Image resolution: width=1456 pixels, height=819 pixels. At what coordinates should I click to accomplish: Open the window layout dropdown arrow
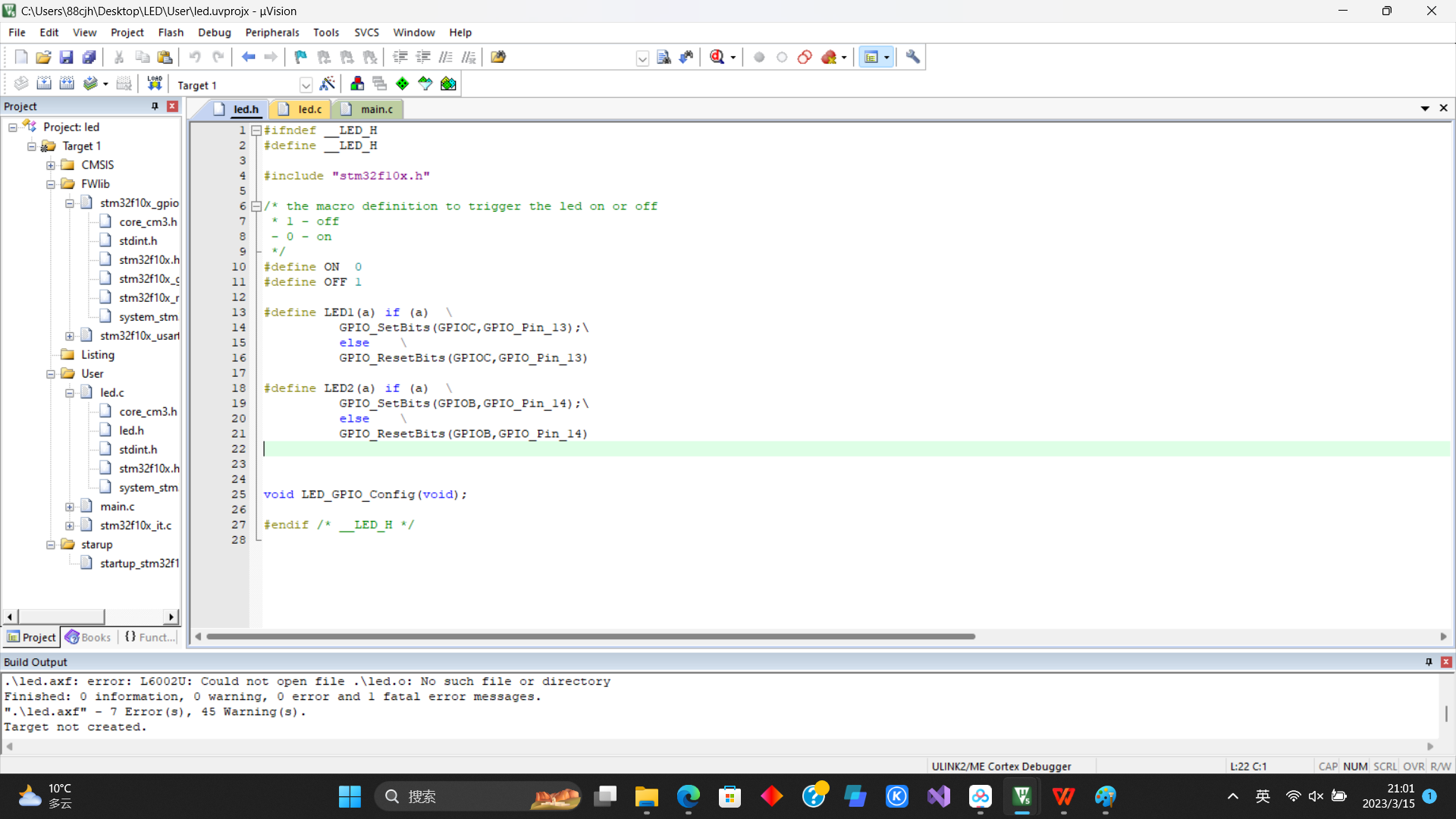(x=886, y=58)
